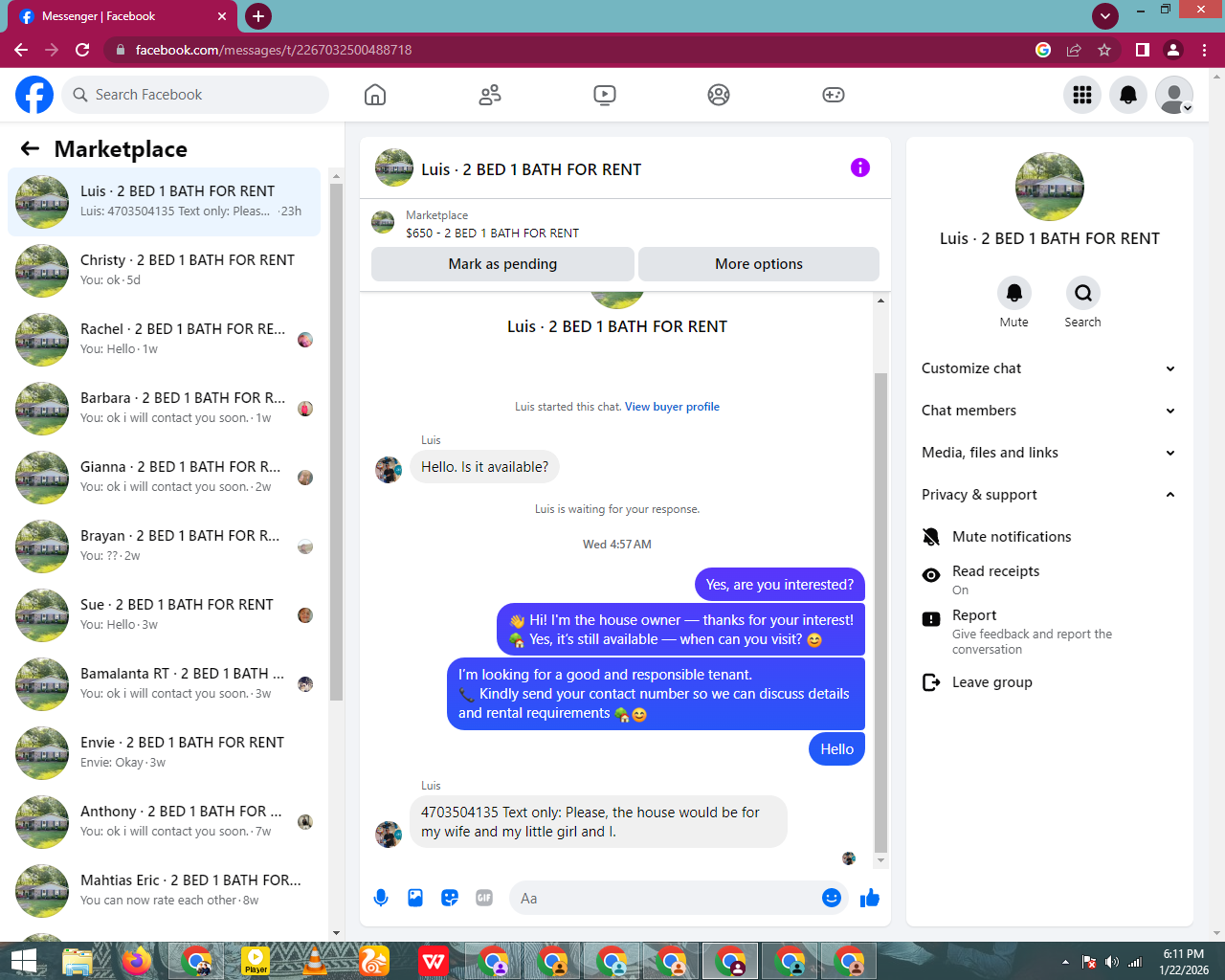The height and width of the screenshot is (980, 1225).
Task: Expand Customize chat section
Action: tap(1050, 368)
